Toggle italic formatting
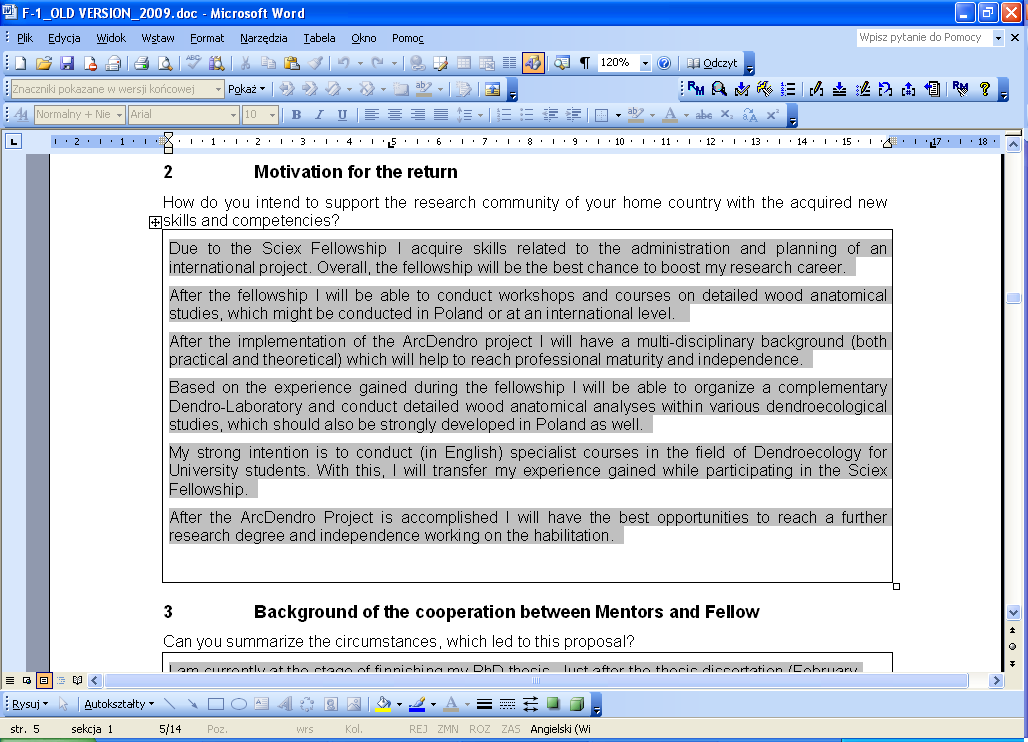Viewport: 1028px width, 742px height. pyautogui.click(x=319, y=115)
